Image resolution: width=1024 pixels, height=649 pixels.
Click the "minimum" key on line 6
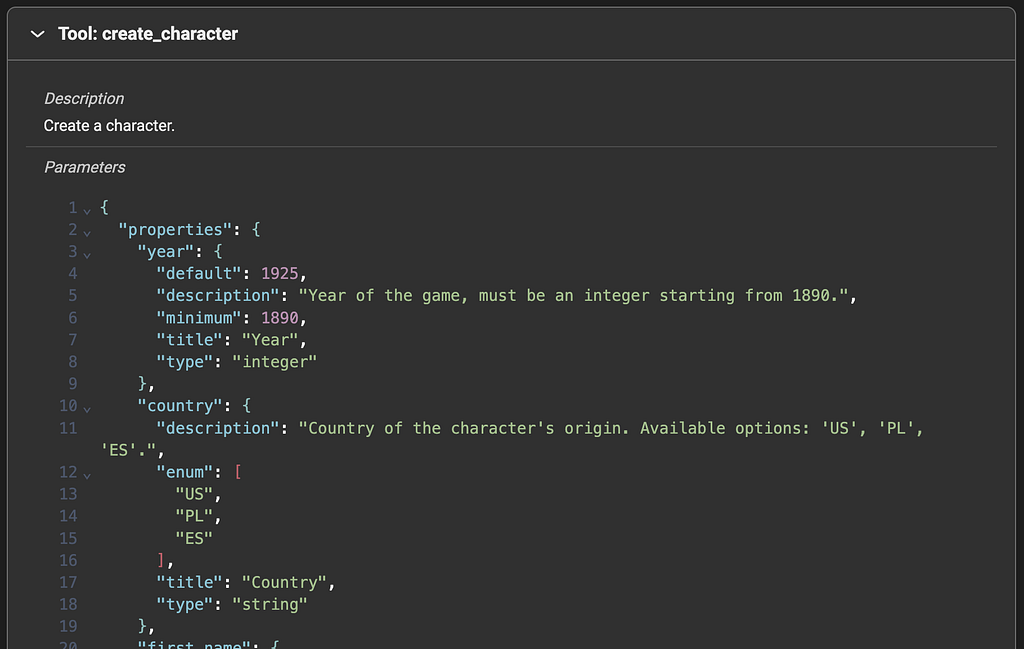point(199,318)
